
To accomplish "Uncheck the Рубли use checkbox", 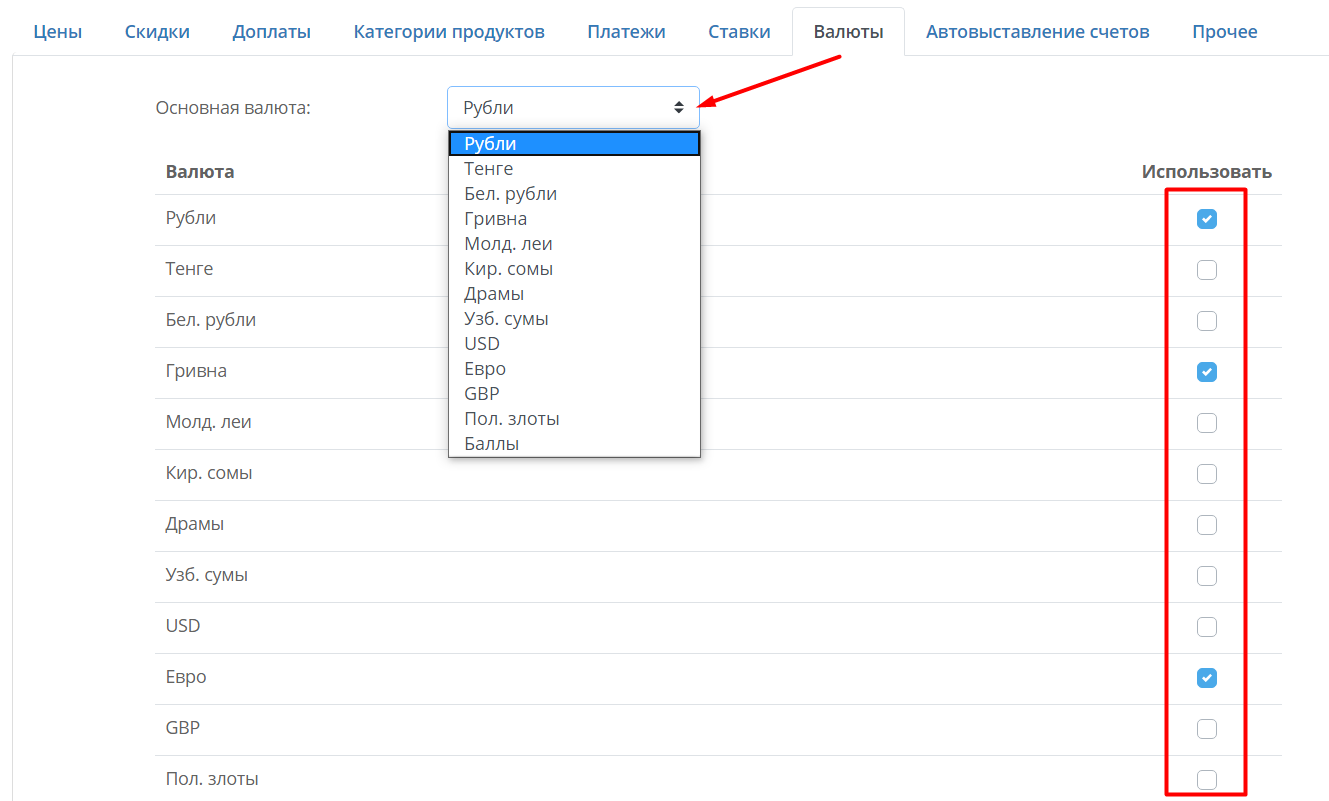I will click(x=1207, y=219).
